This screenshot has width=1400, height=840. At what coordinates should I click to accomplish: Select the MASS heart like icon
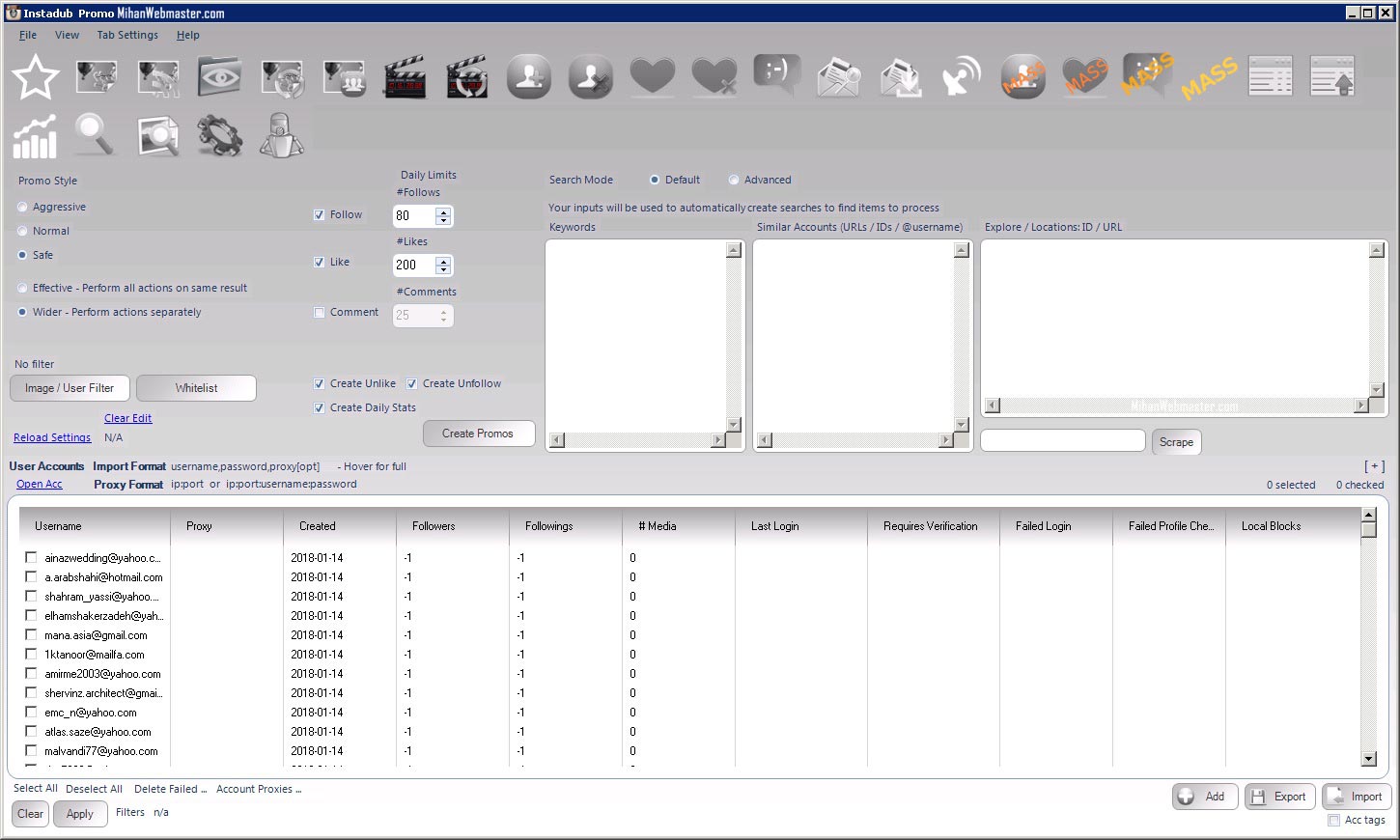1085,77
